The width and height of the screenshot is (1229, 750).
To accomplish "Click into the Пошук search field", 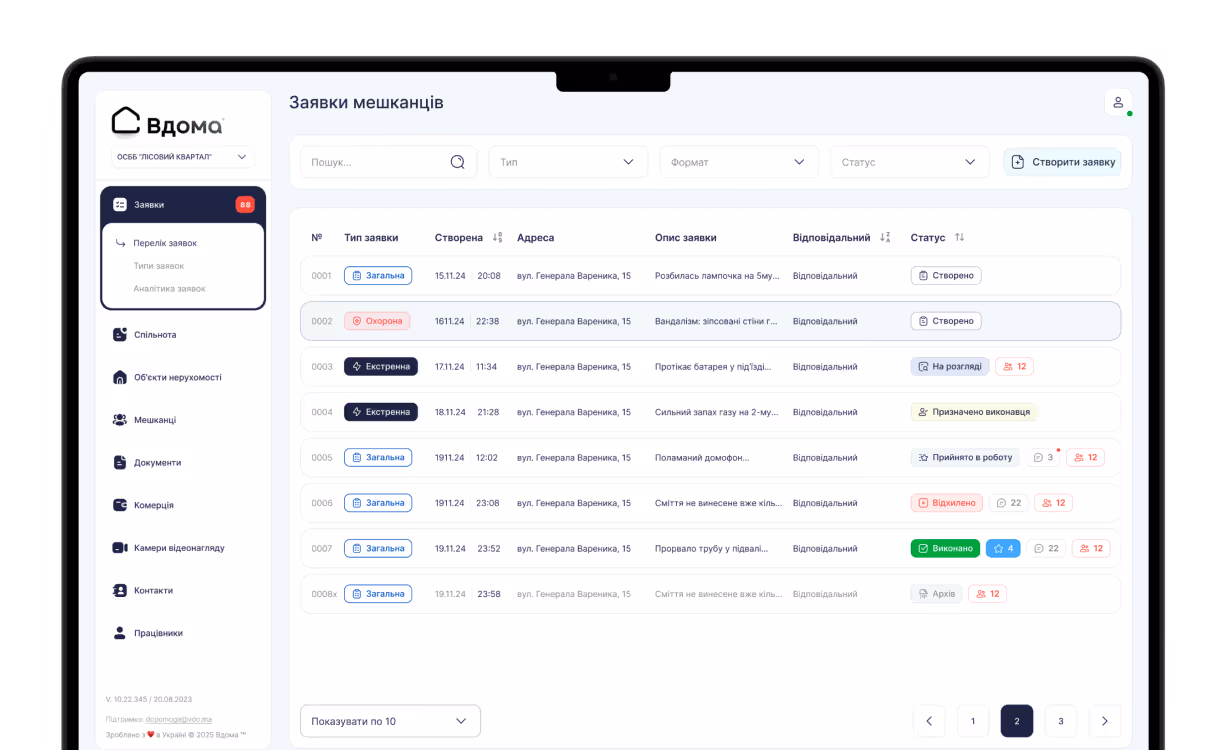I will (x=389, y=162).
